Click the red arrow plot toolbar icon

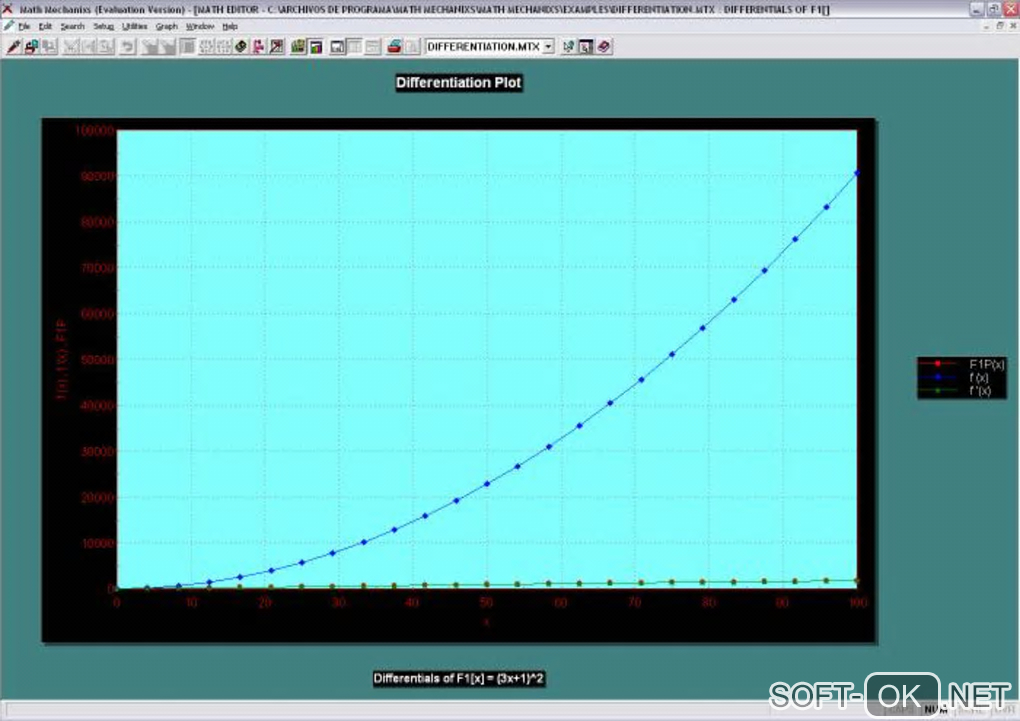tap(276, 46)
